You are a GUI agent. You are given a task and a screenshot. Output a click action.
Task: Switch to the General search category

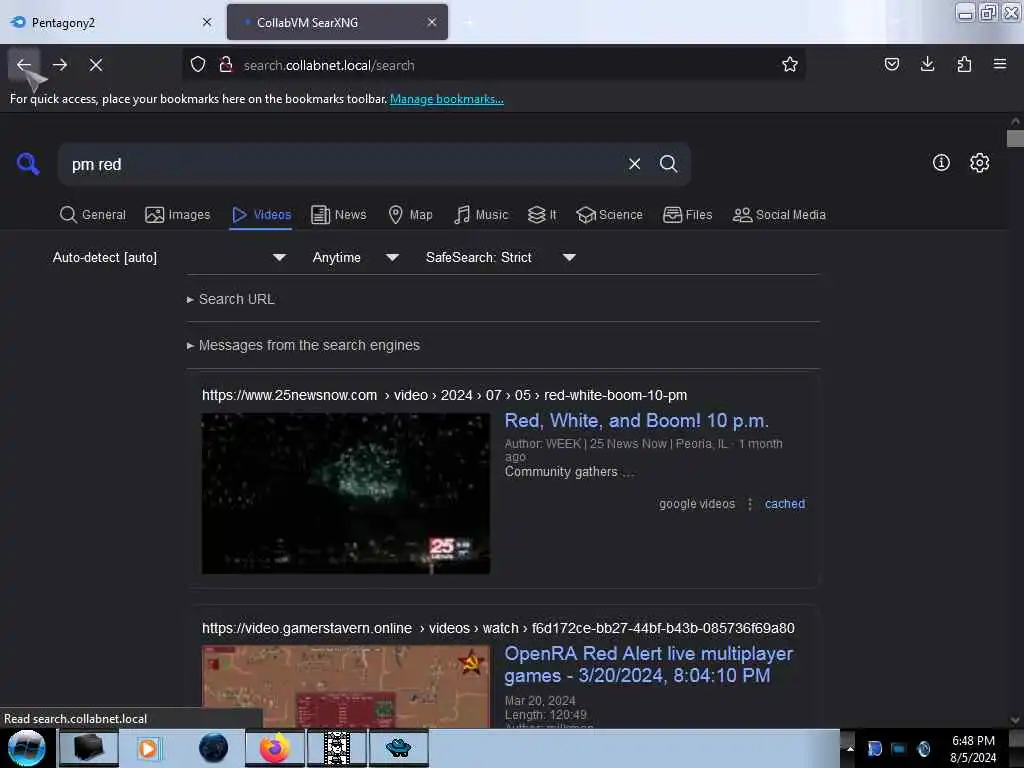pyautogui.click(x=93, y=215)
